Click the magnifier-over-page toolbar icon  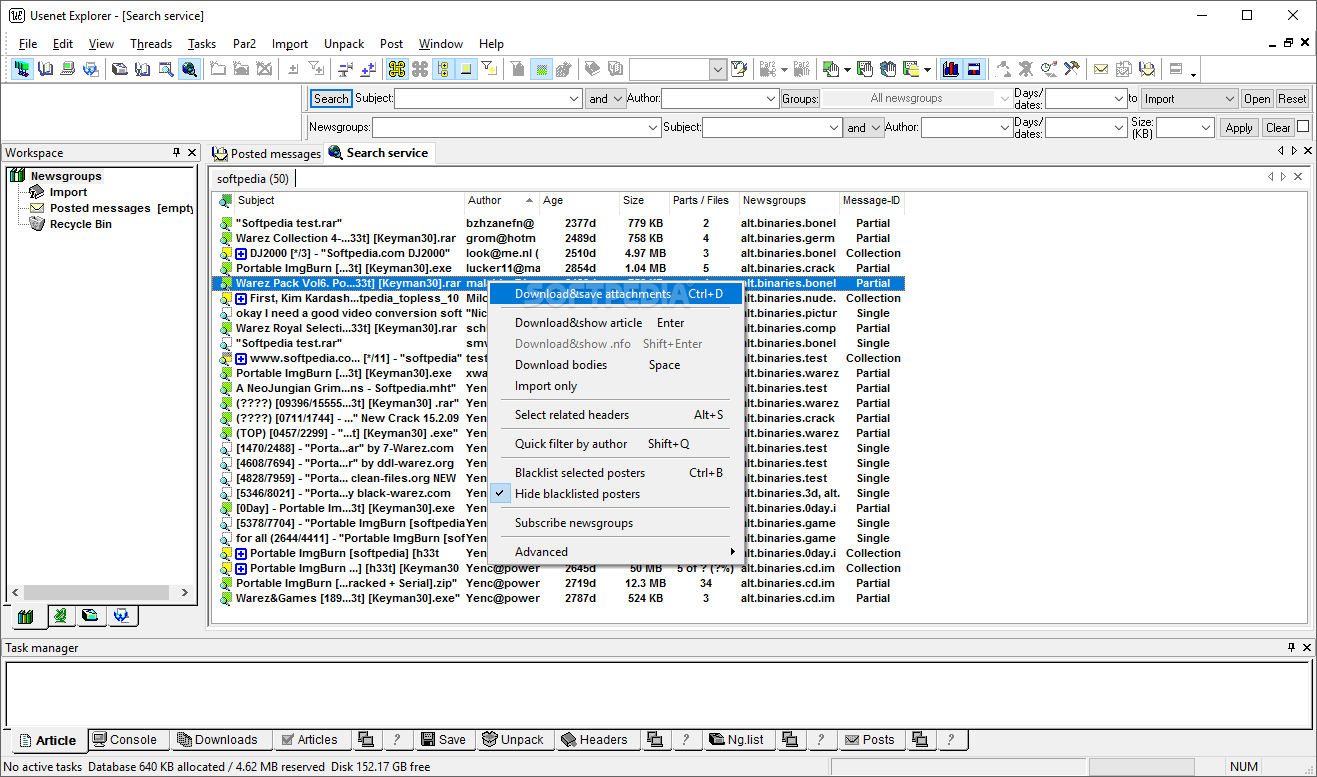pyautogui.click(x=165, y=69)
